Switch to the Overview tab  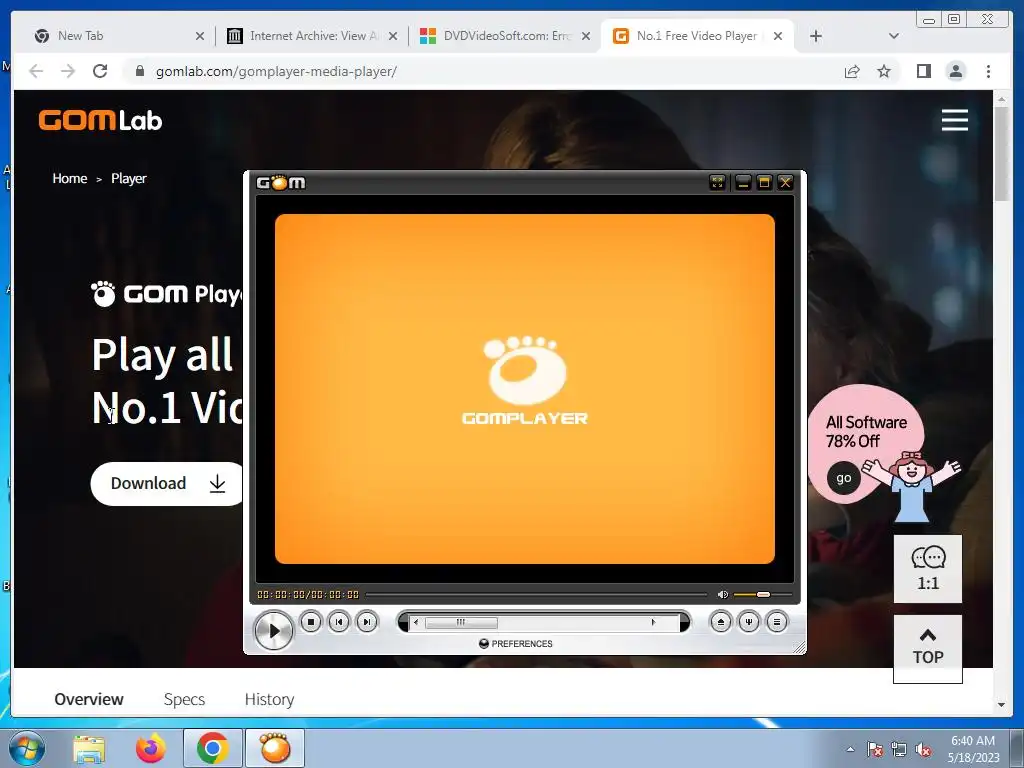coord(89,699)
